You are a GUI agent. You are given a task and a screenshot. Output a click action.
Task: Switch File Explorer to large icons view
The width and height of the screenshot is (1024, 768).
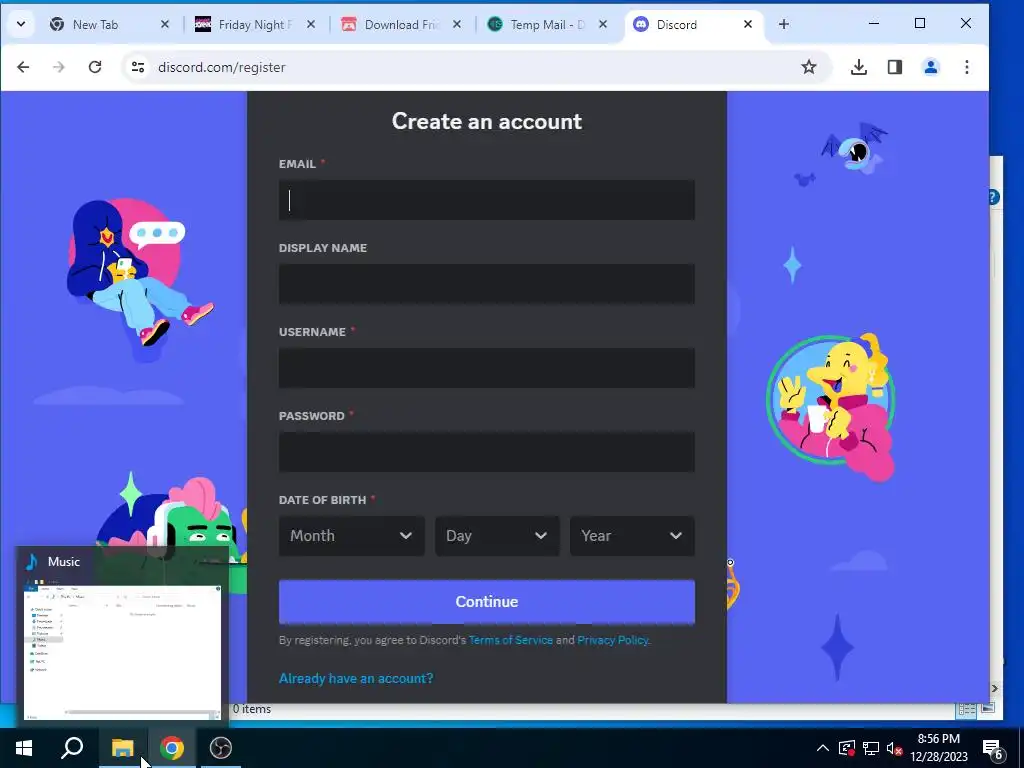pos(987,709)
